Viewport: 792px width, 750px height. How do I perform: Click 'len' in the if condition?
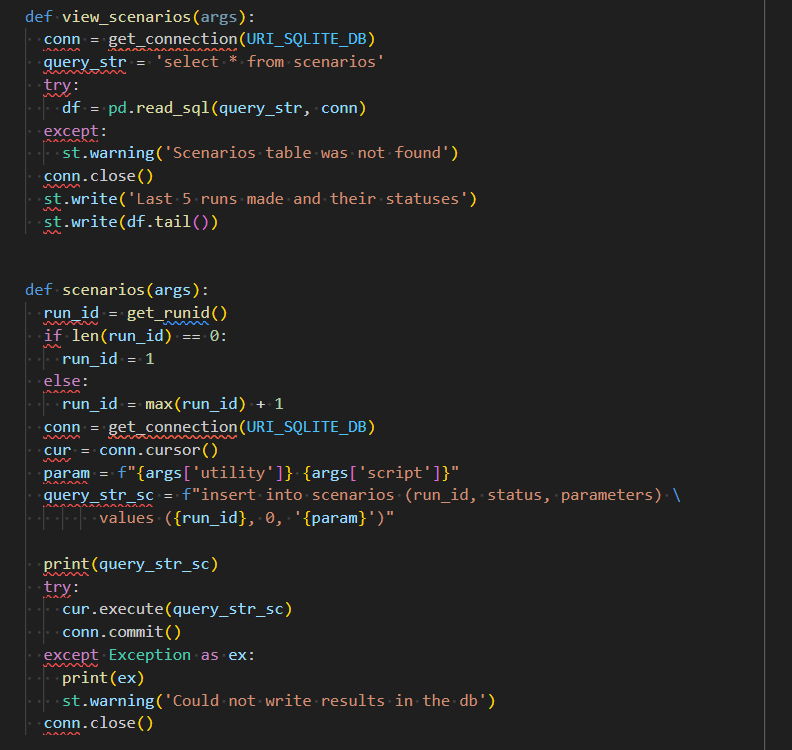[x=85, y=336]
